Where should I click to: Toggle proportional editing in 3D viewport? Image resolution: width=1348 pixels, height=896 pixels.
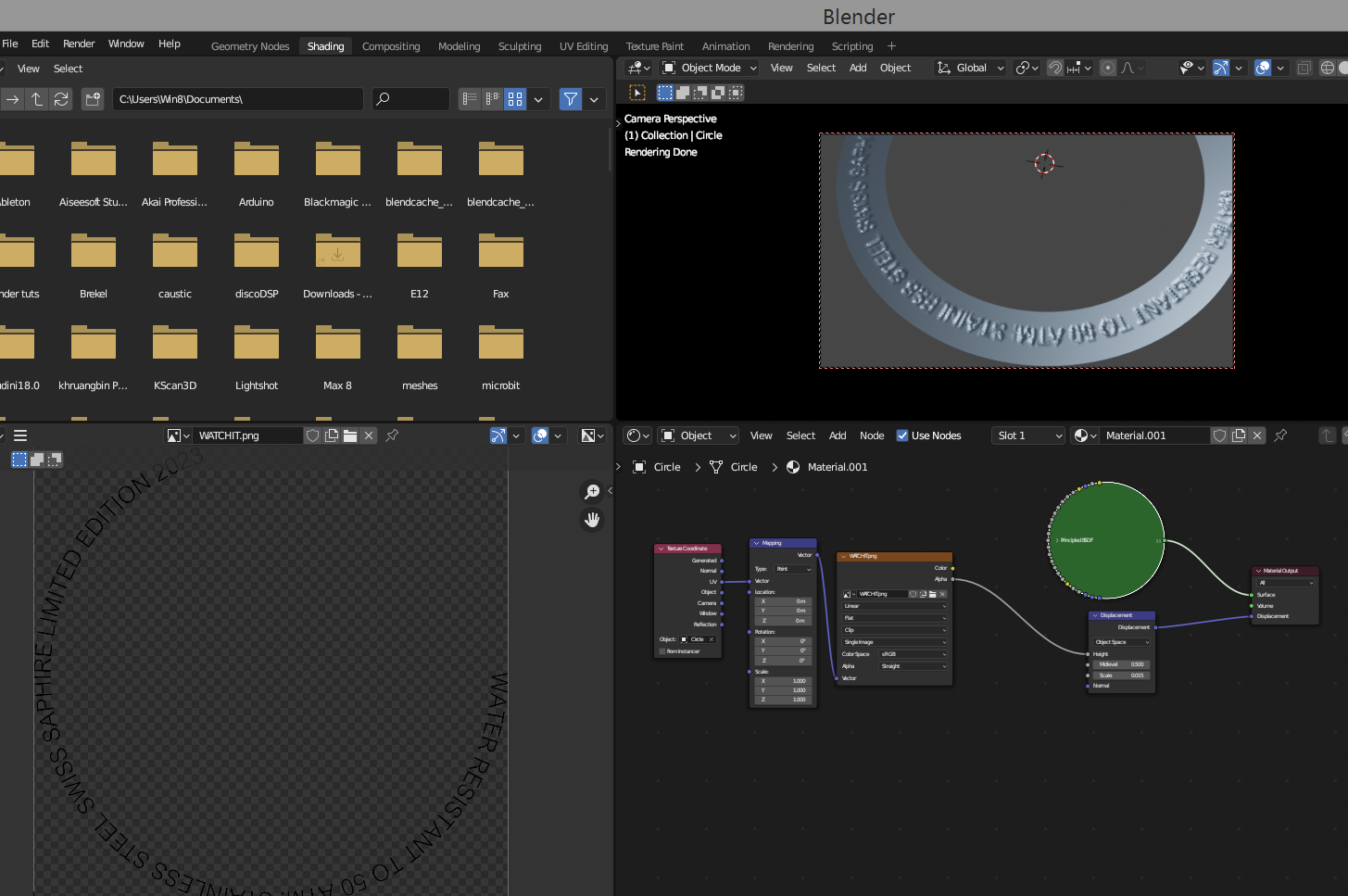pos(1108,68)
